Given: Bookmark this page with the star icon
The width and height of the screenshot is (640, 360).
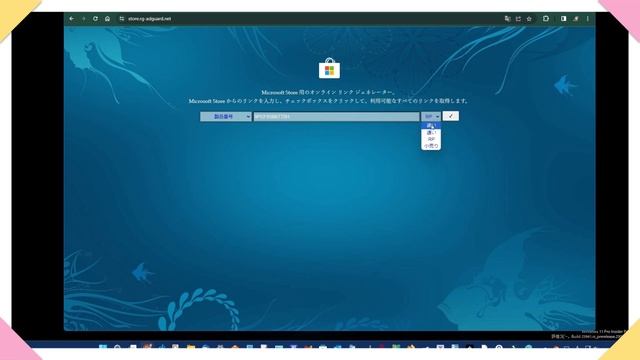Looking at the screenshot, I should point(529,19).
